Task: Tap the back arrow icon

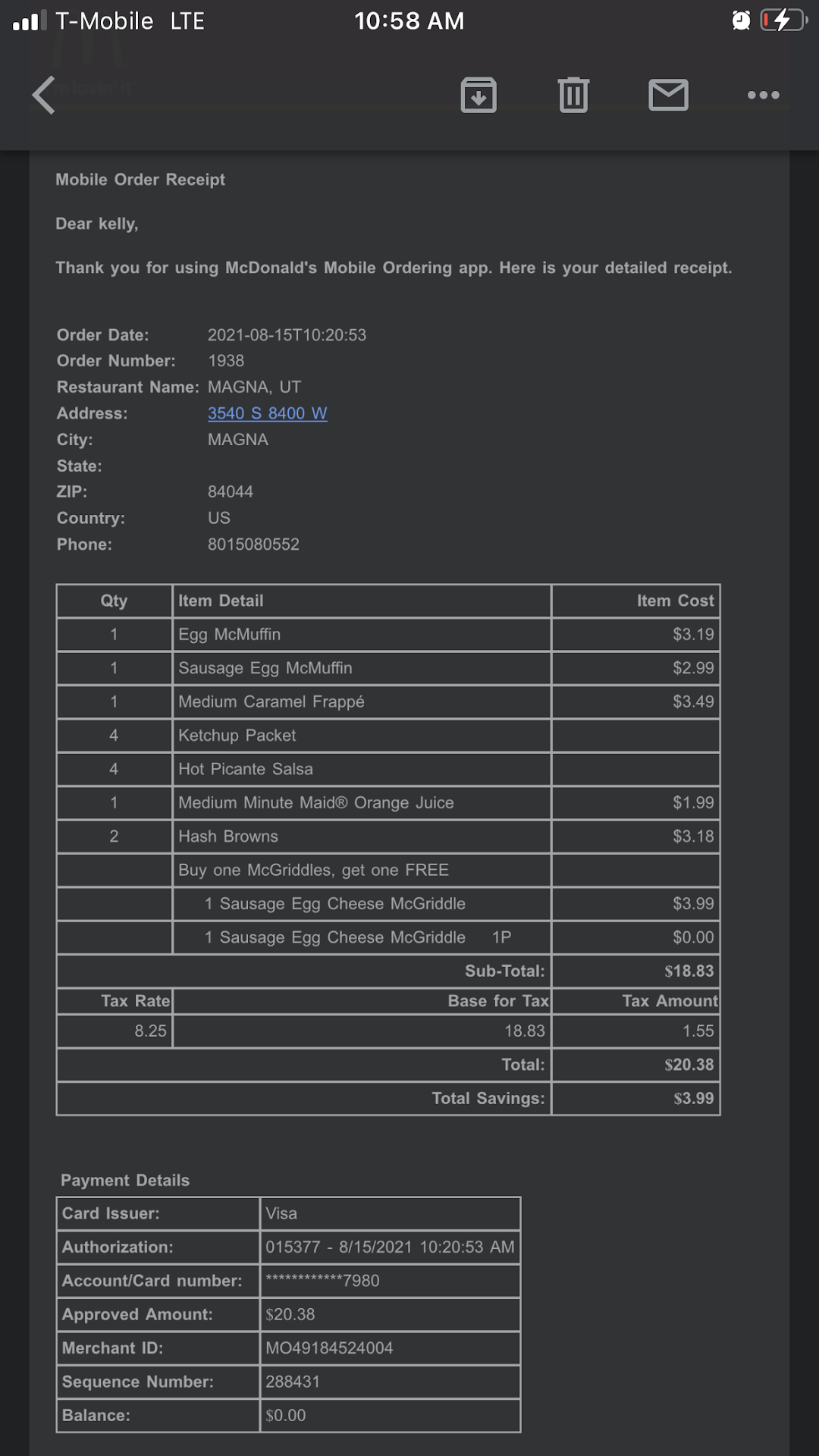Action: [x=44, y=95]
